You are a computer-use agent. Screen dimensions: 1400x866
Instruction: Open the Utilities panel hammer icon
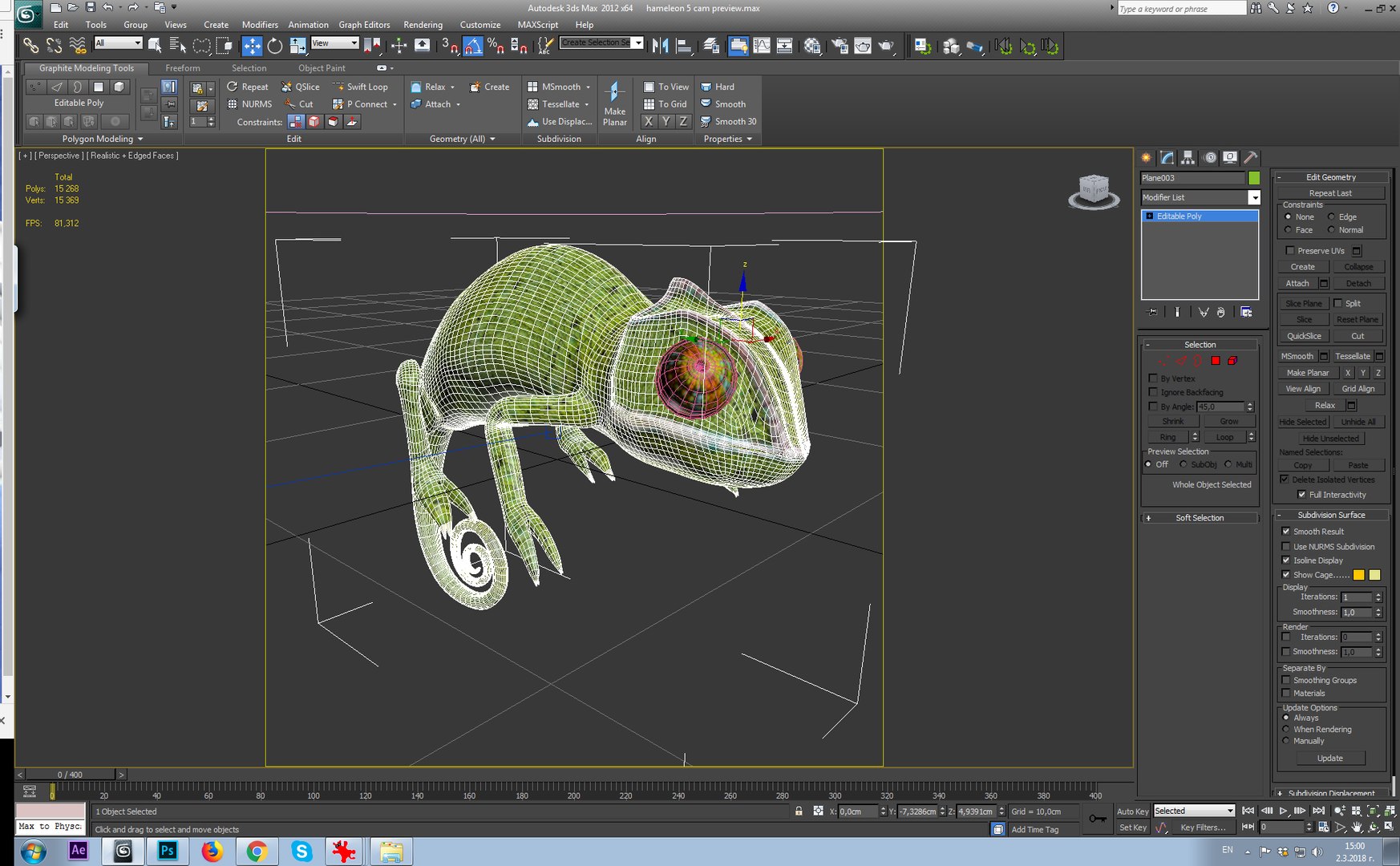(x=1251, y=158)
